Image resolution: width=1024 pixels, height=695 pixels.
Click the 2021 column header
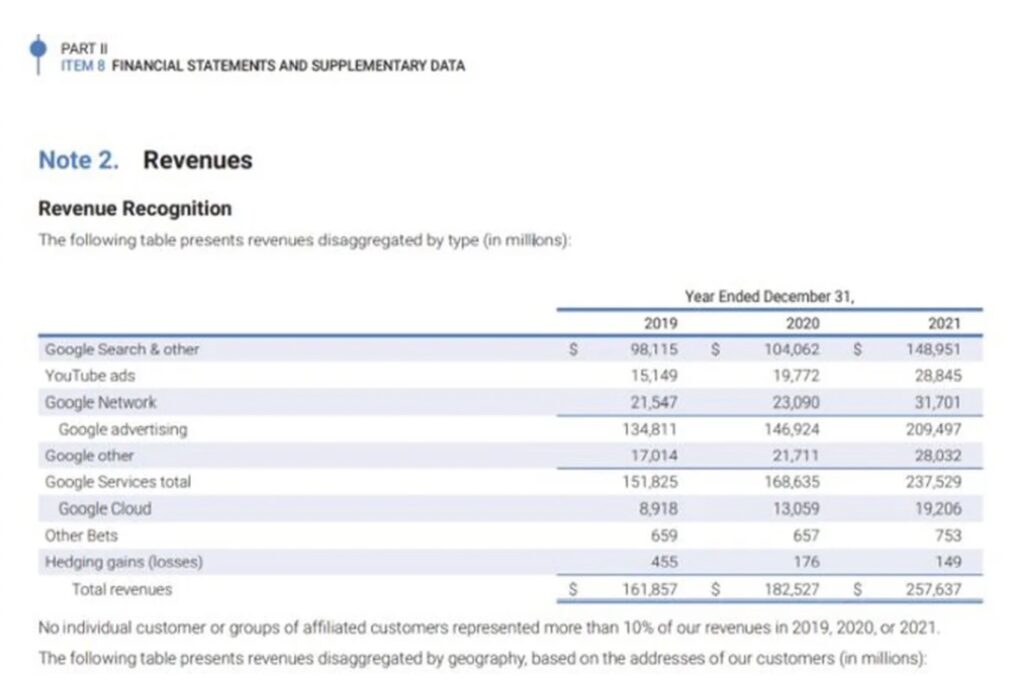(944, 323)
